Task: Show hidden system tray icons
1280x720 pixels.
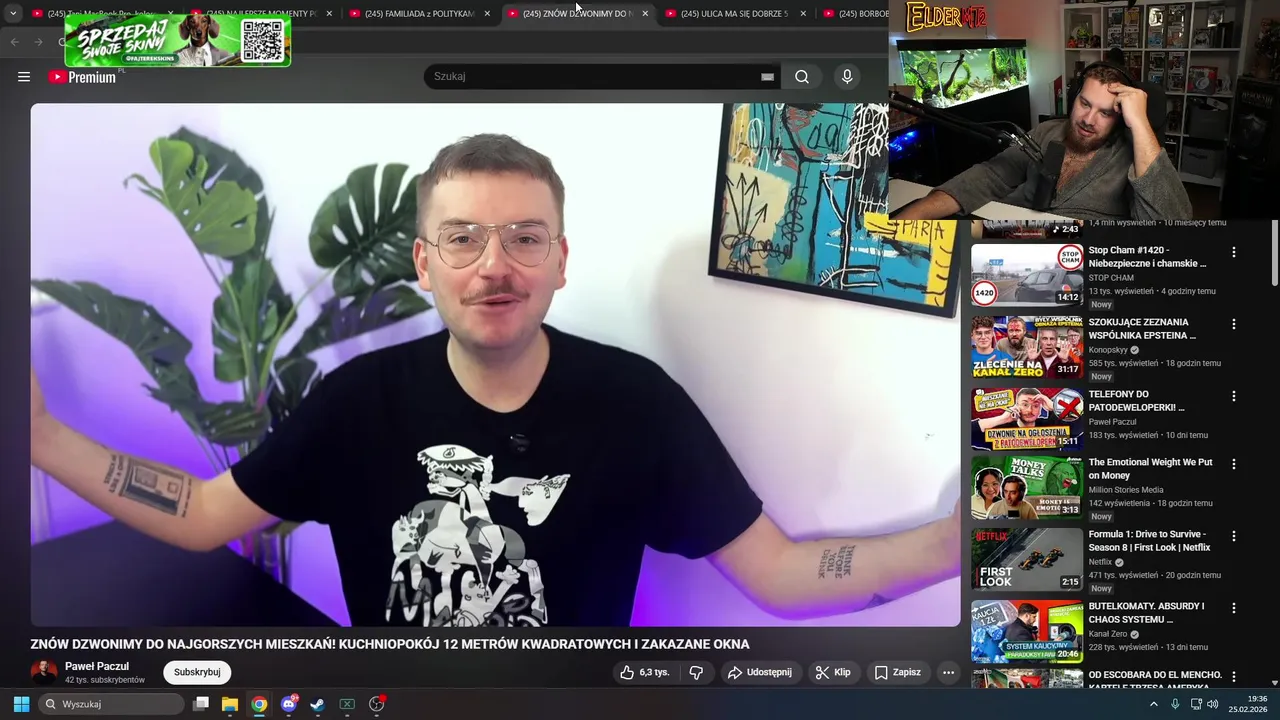Action: click(1153, 704)
